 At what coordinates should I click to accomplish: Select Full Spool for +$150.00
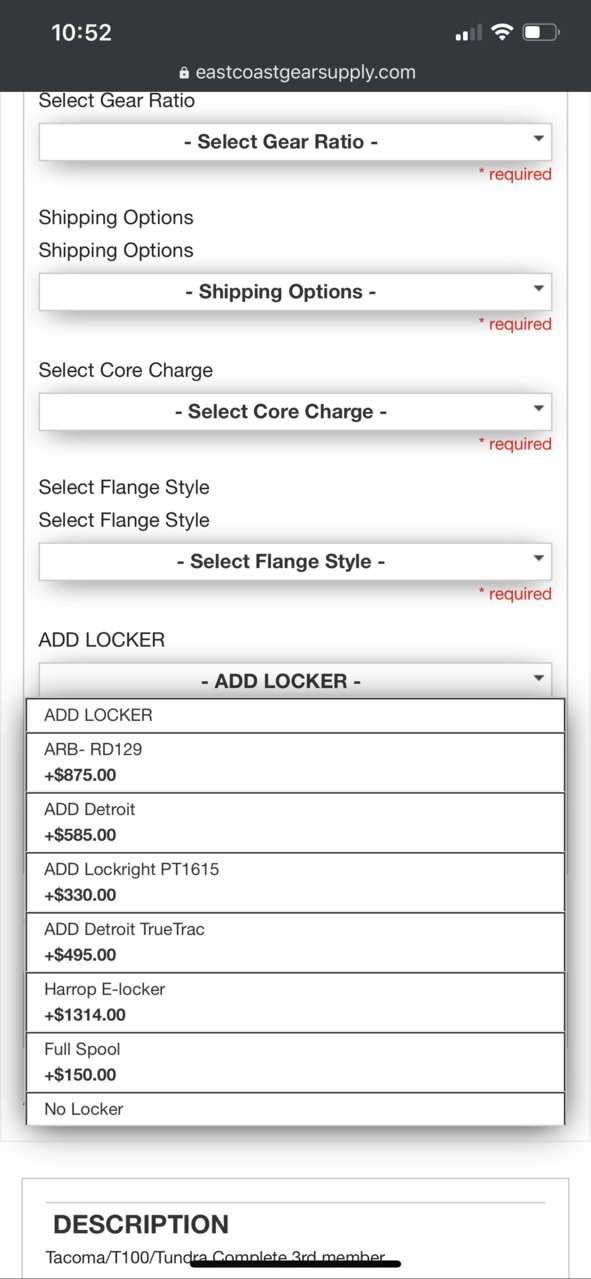pos(295,1063)
